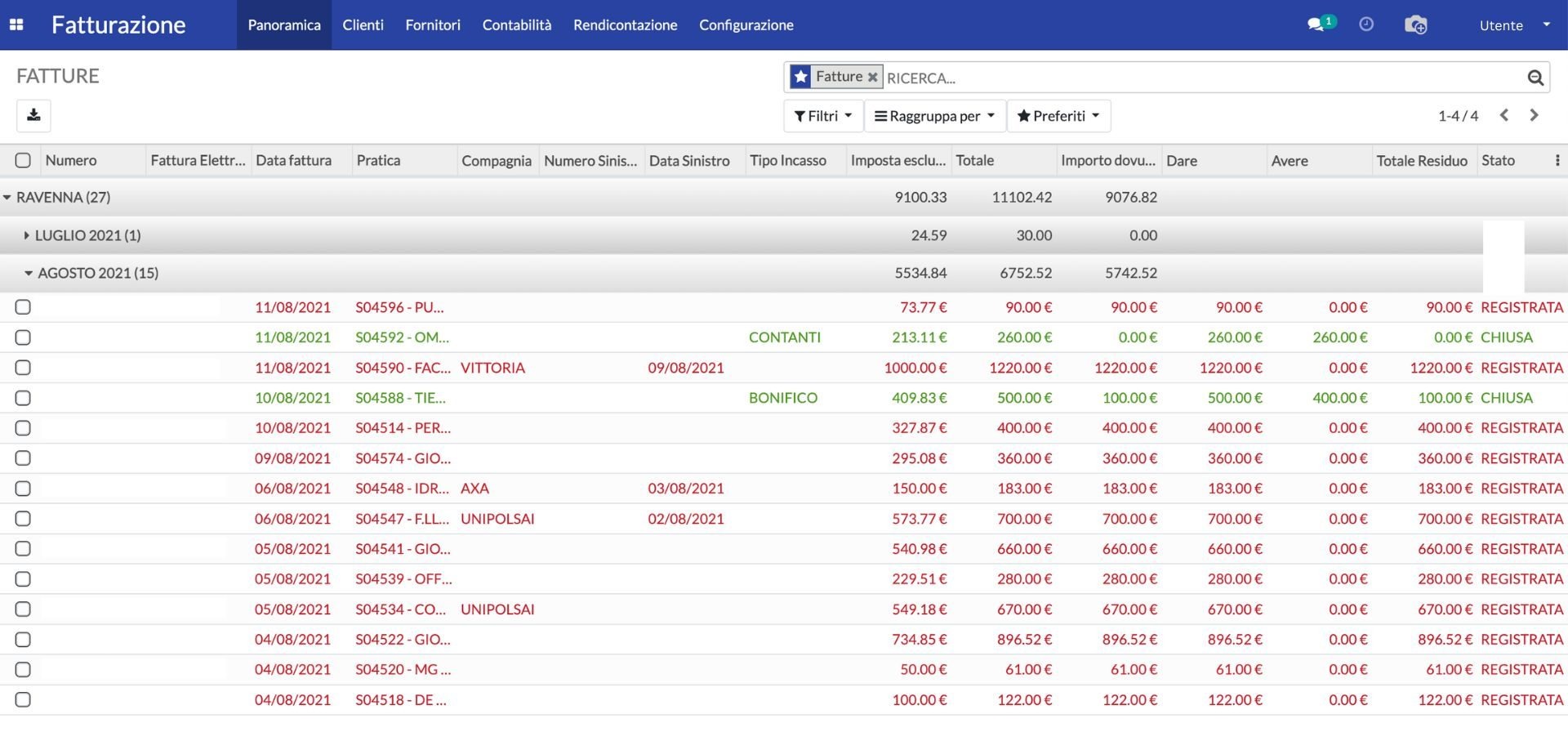Click the search magnifier icon
This screenshot has width=1568, height=741.
1535,76
